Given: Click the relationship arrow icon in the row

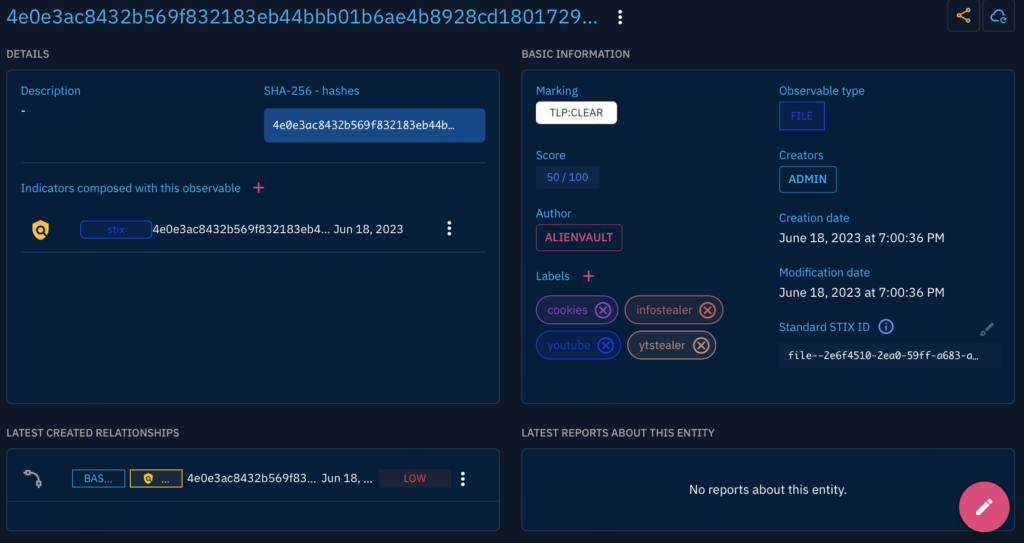Looking at the screenshot, I should point(32,479).
